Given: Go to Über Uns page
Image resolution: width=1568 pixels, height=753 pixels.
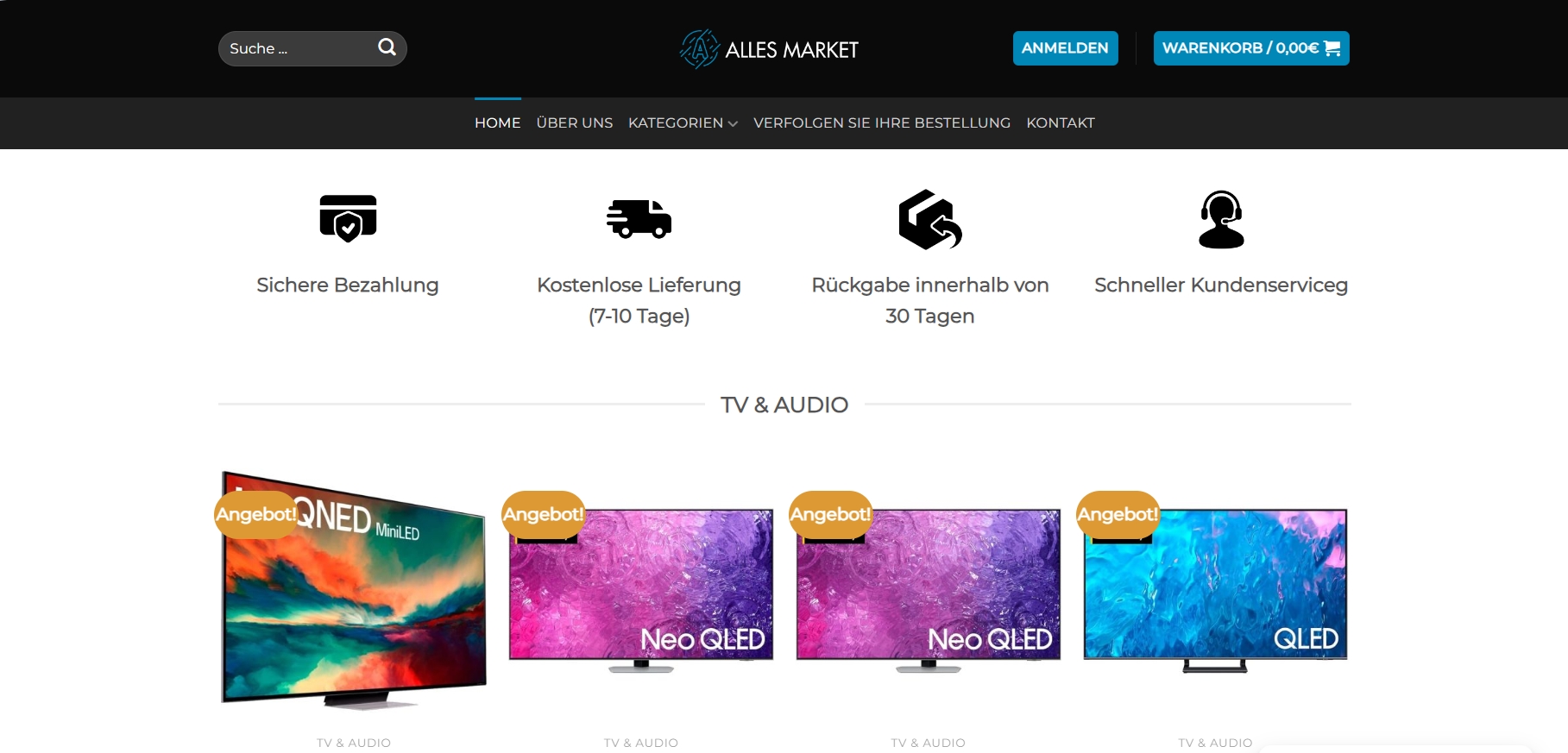Looking at the screenshot, I should click(x=575, y=122).
